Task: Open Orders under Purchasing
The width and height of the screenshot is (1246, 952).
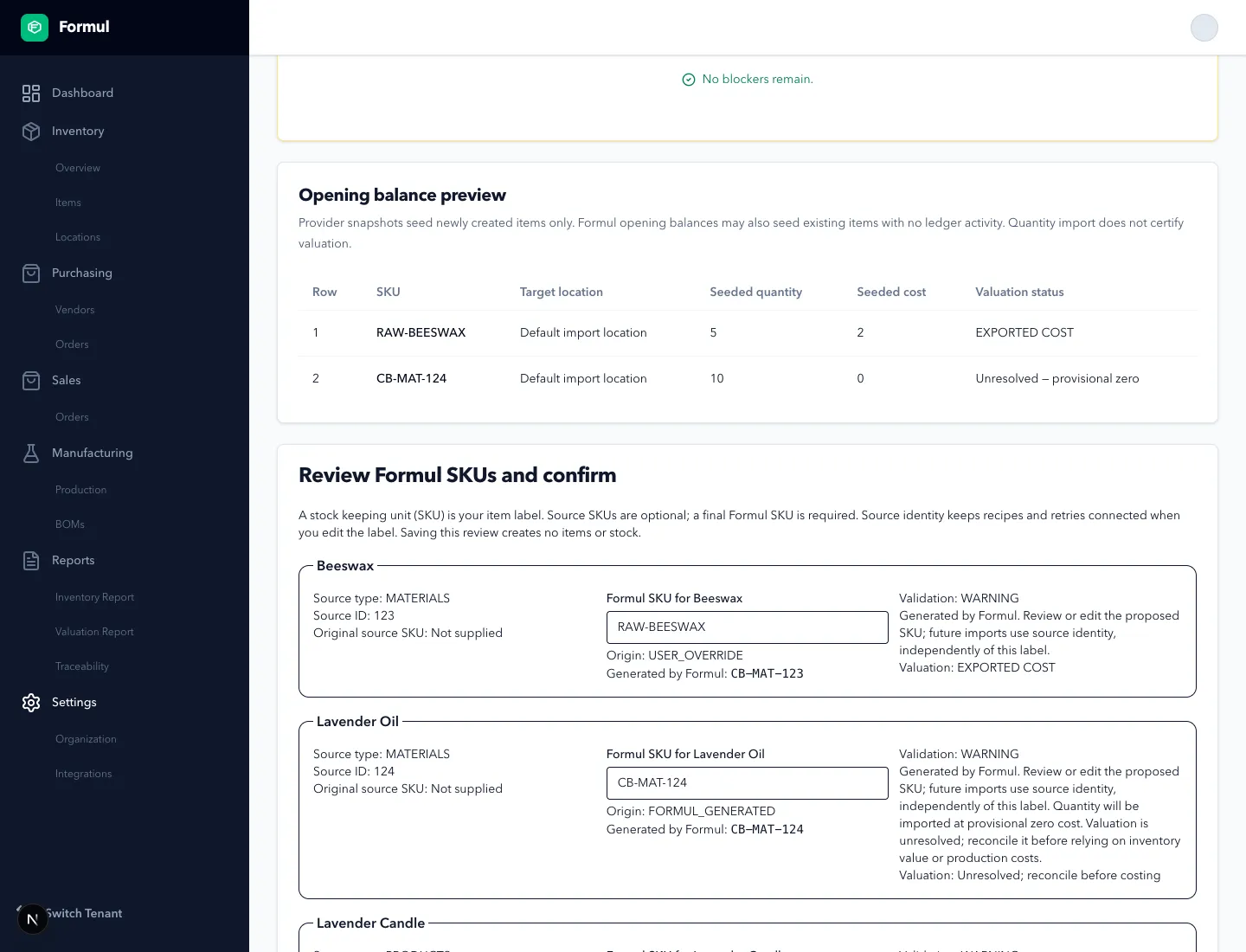Action: pyautogui.click(x=72, y=344)
